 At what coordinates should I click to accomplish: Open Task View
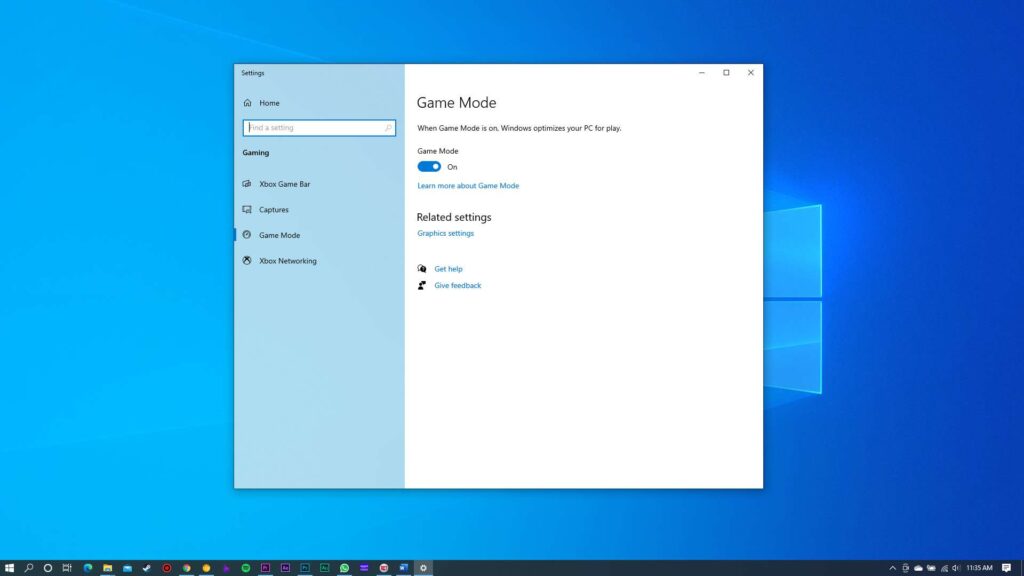[67, 568]
